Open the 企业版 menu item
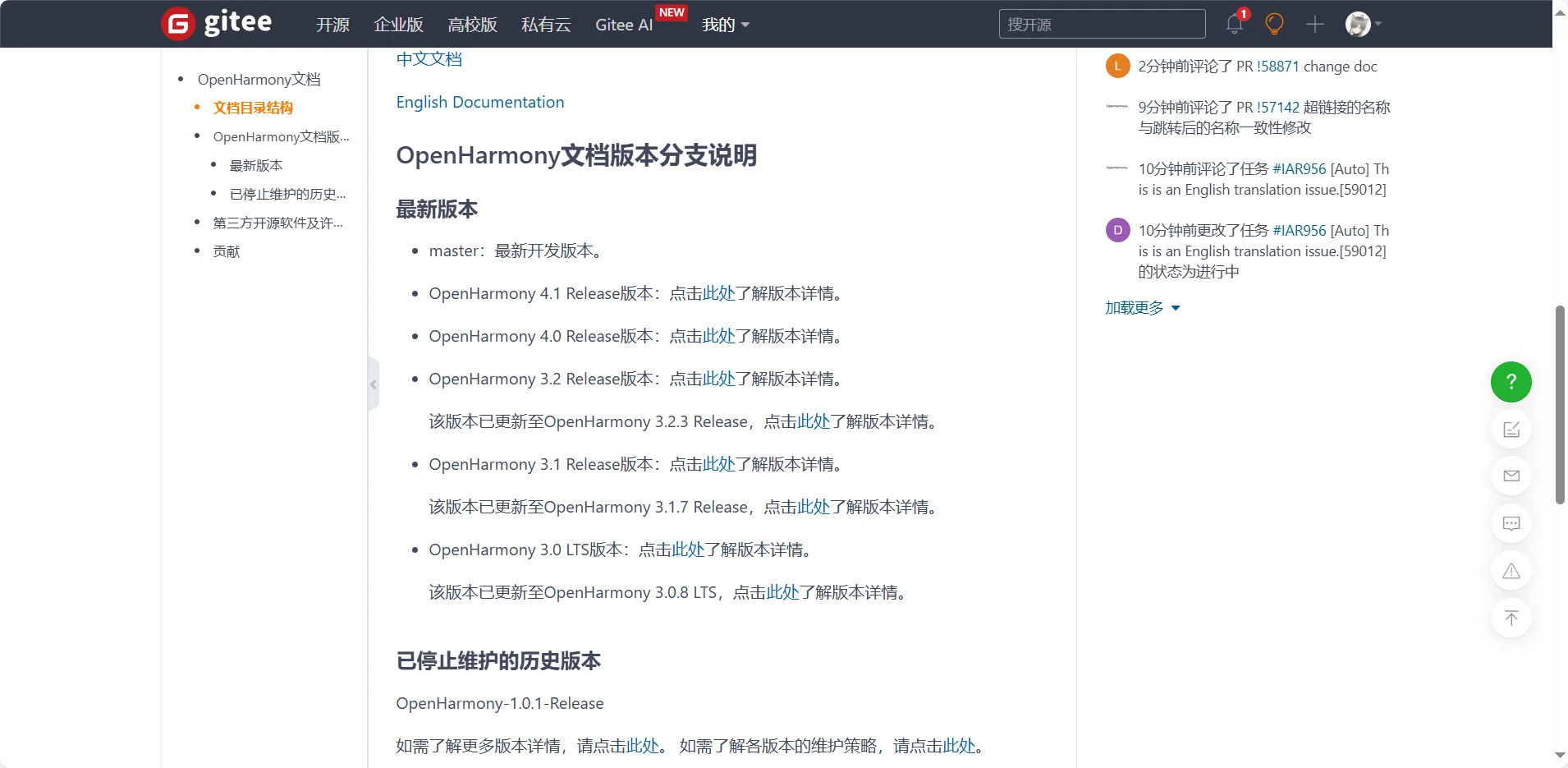The width and height of the screenshot is (1568, 768). pyautogui.click(x=398, y=25)
